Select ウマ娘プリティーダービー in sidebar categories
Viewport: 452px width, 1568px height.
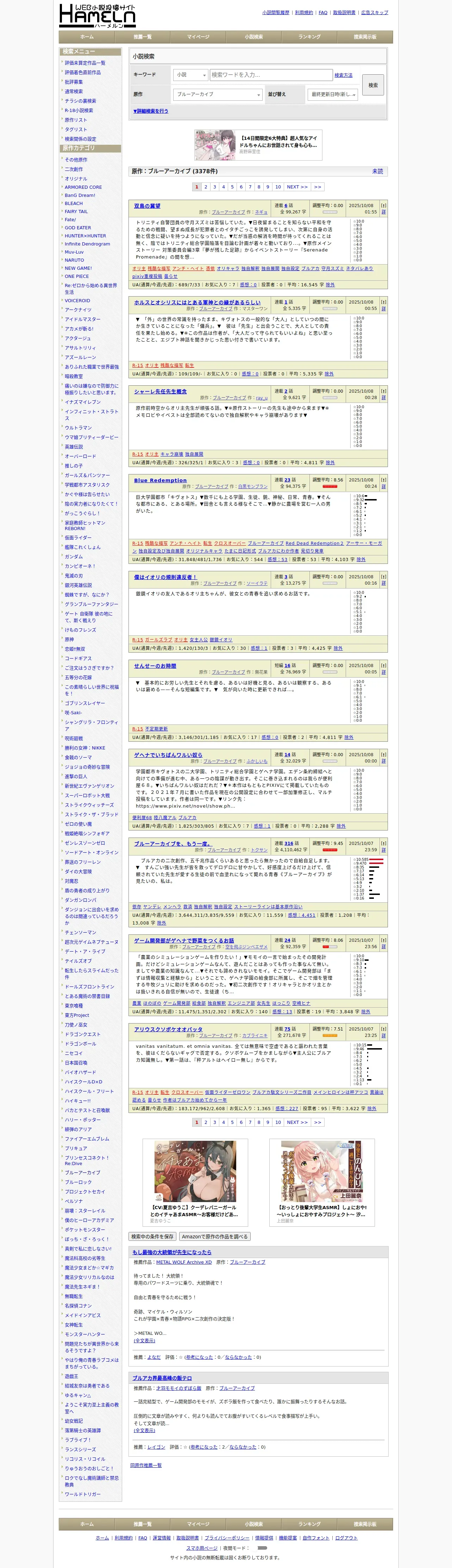(92, 437)
